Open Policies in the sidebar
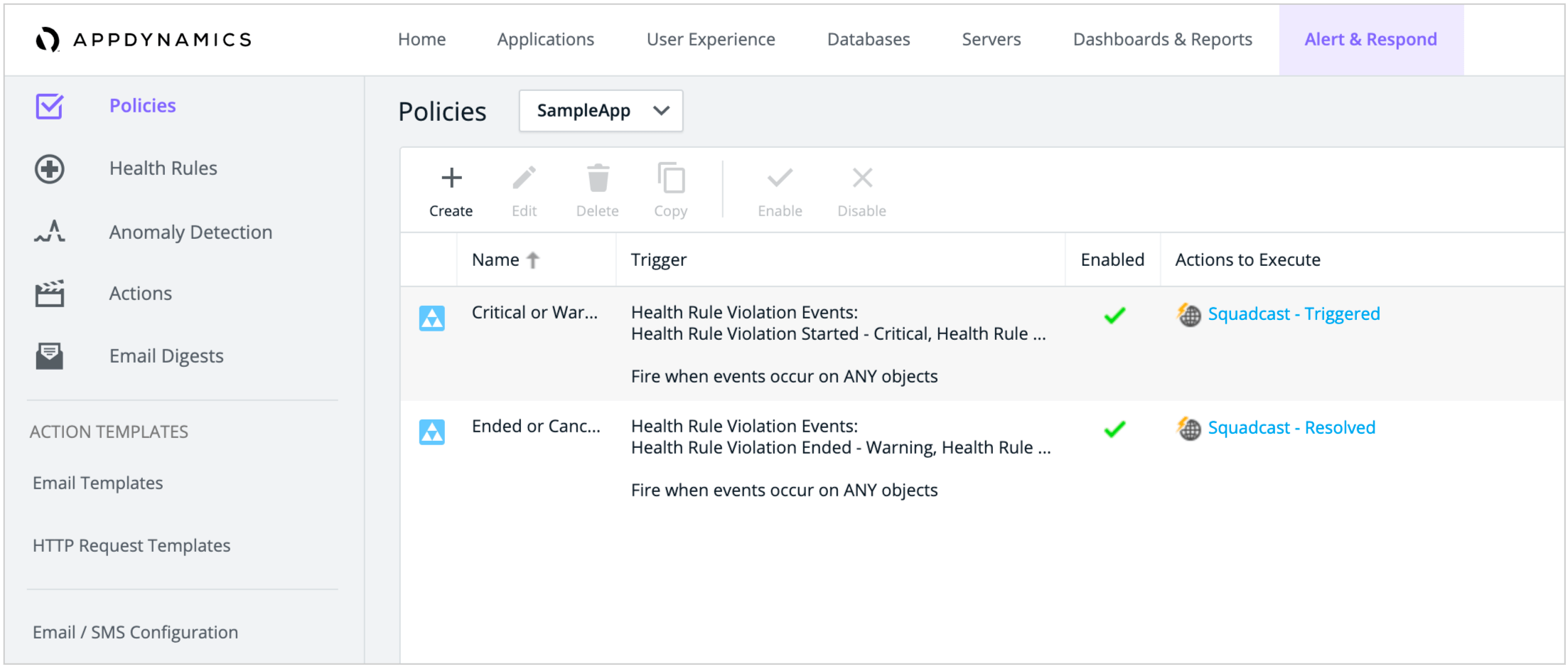This screenshot has height=667, width=1568. click(x=142, y=106)
